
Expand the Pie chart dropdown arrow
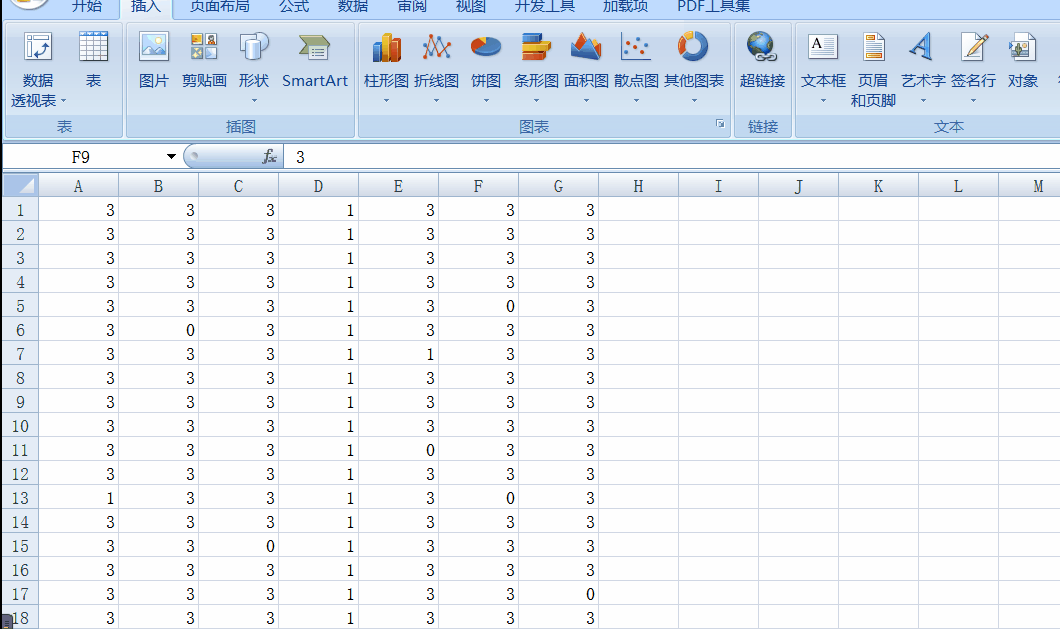(486, 101)
